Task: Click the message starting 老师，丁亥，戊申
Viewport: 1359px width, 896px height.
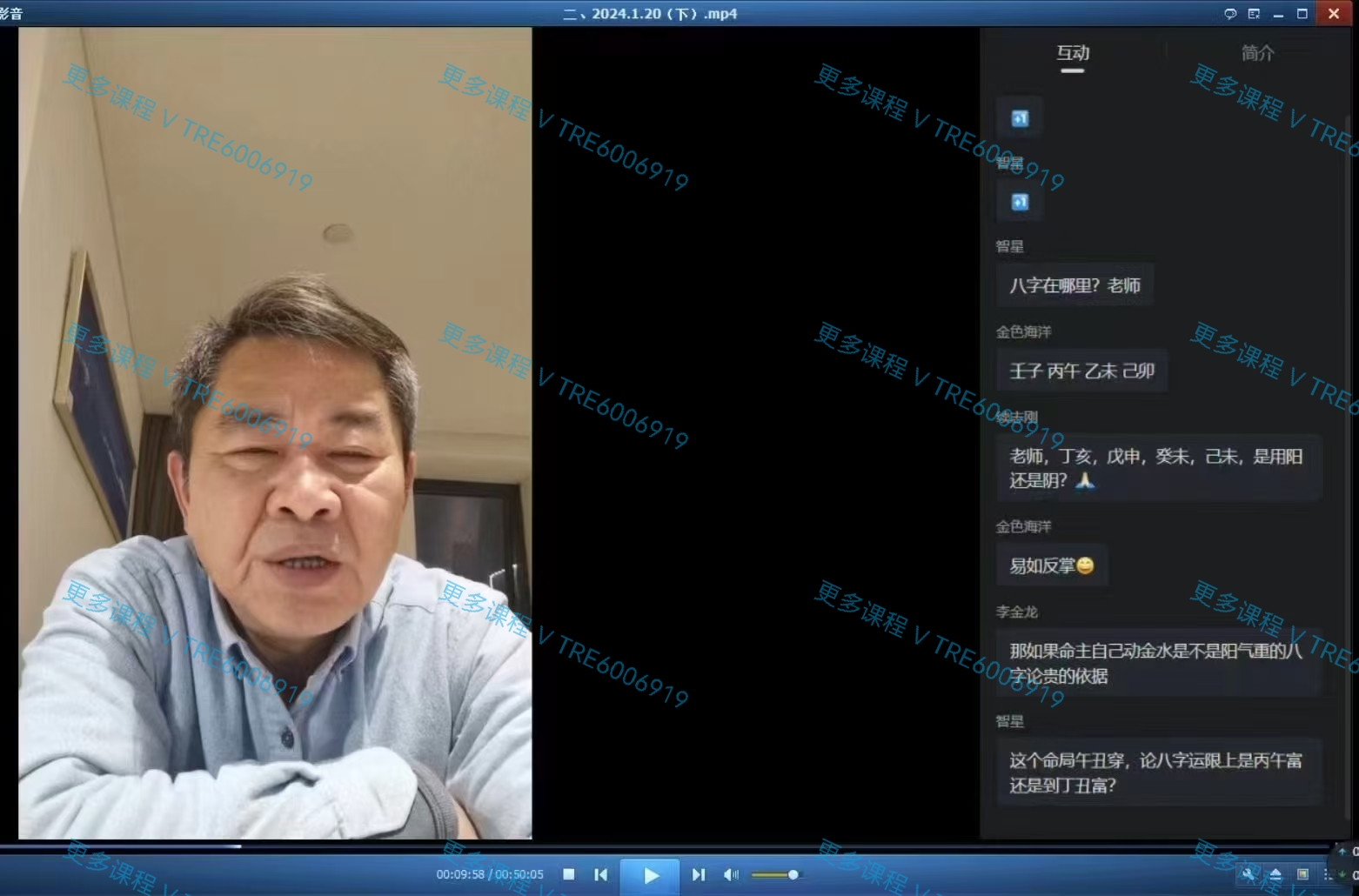Action: click(1159, 468)
